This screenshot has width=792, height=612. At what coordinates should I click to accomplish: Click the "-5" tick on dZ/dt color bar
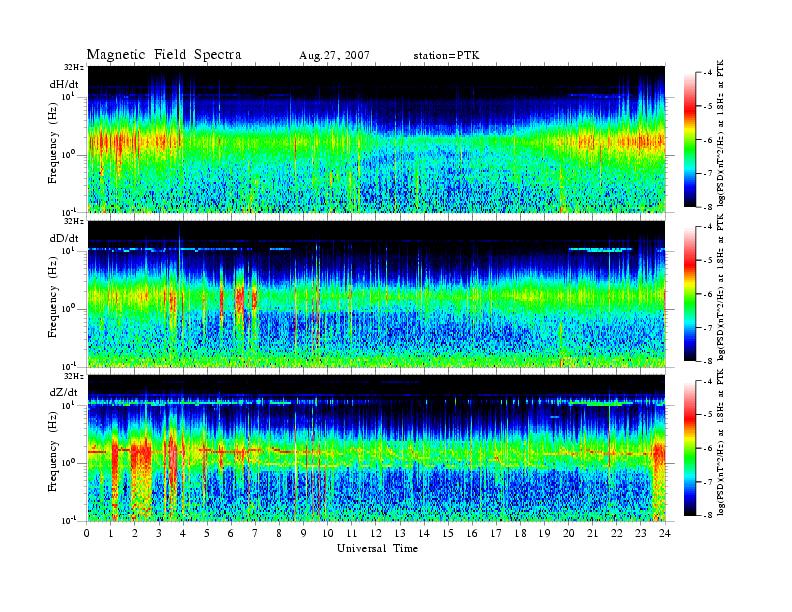pos(707,415)
